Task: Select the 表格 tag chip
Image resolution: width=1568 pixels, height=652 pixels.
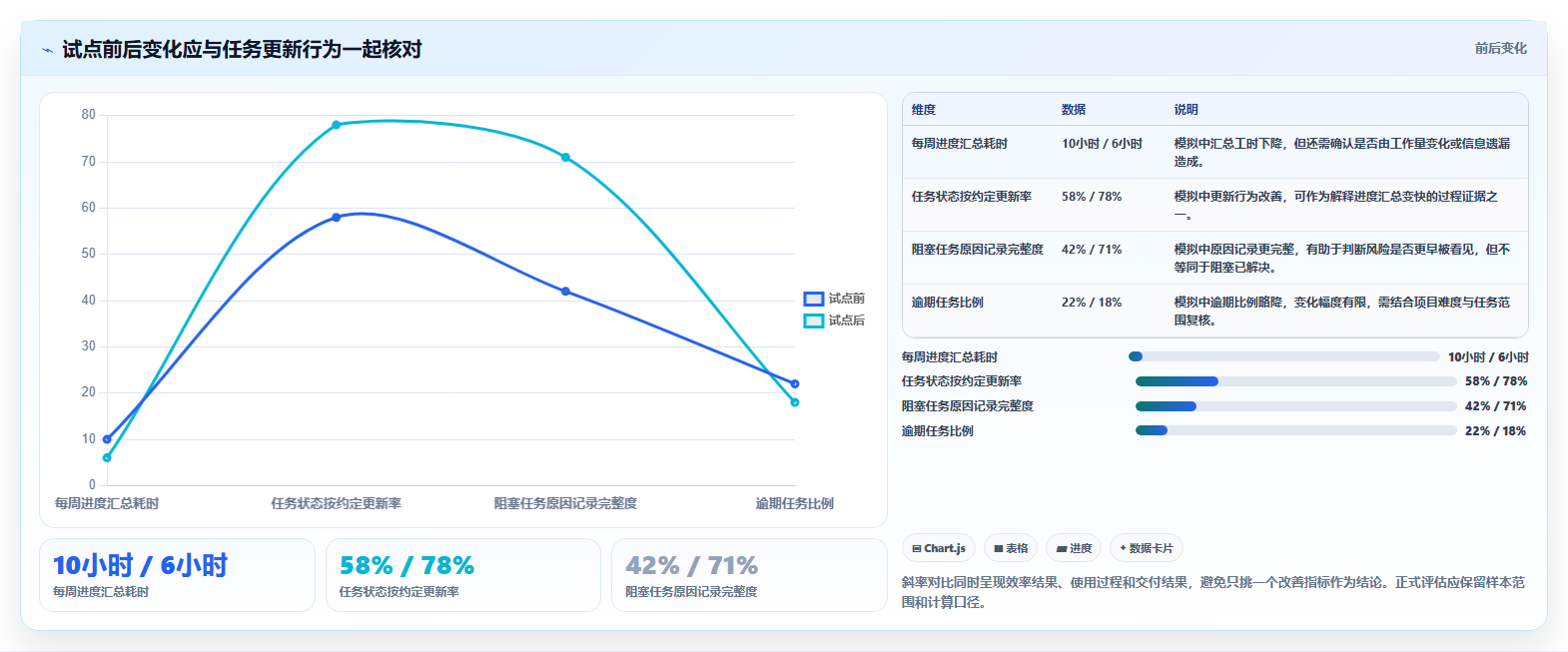Action: 1011,548
